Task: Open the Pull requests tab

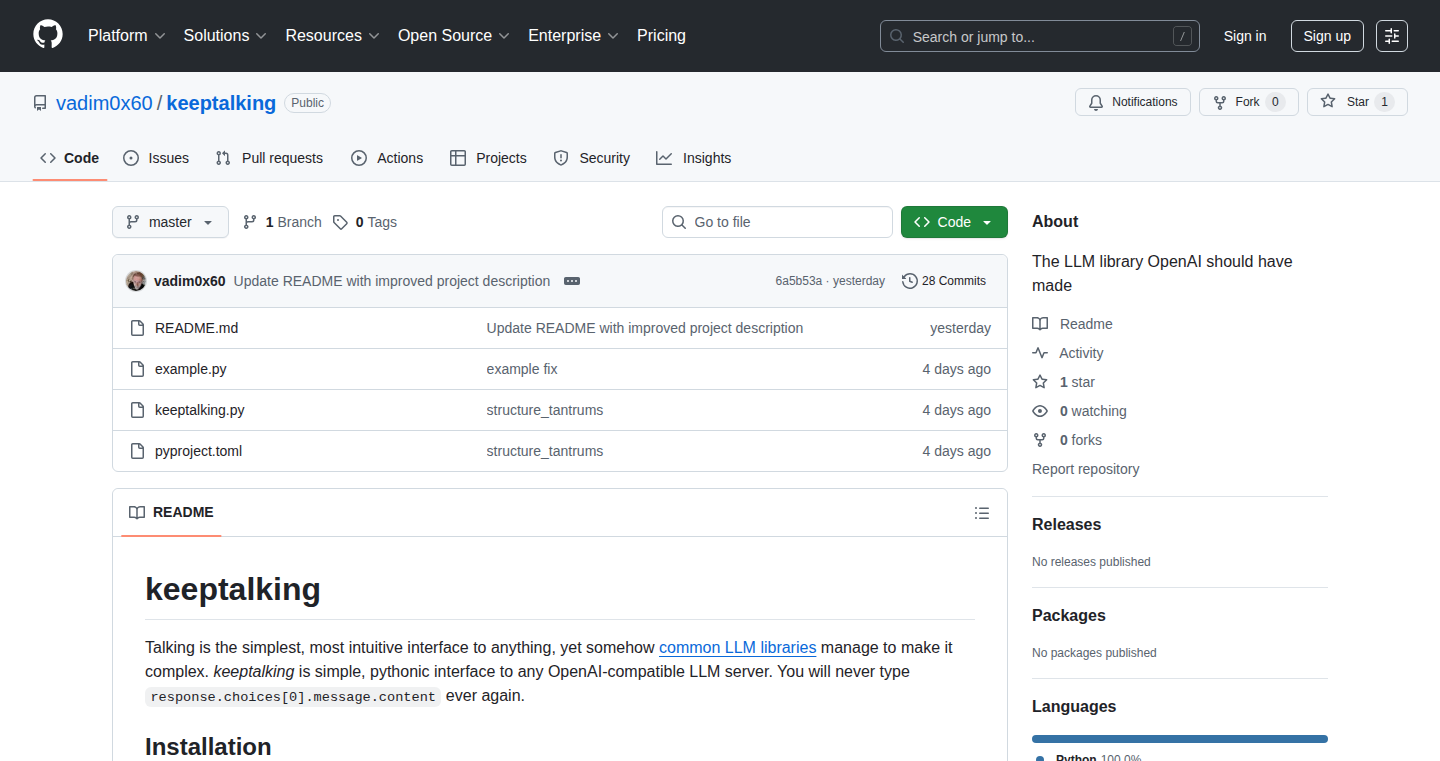Action: [270, 158]
